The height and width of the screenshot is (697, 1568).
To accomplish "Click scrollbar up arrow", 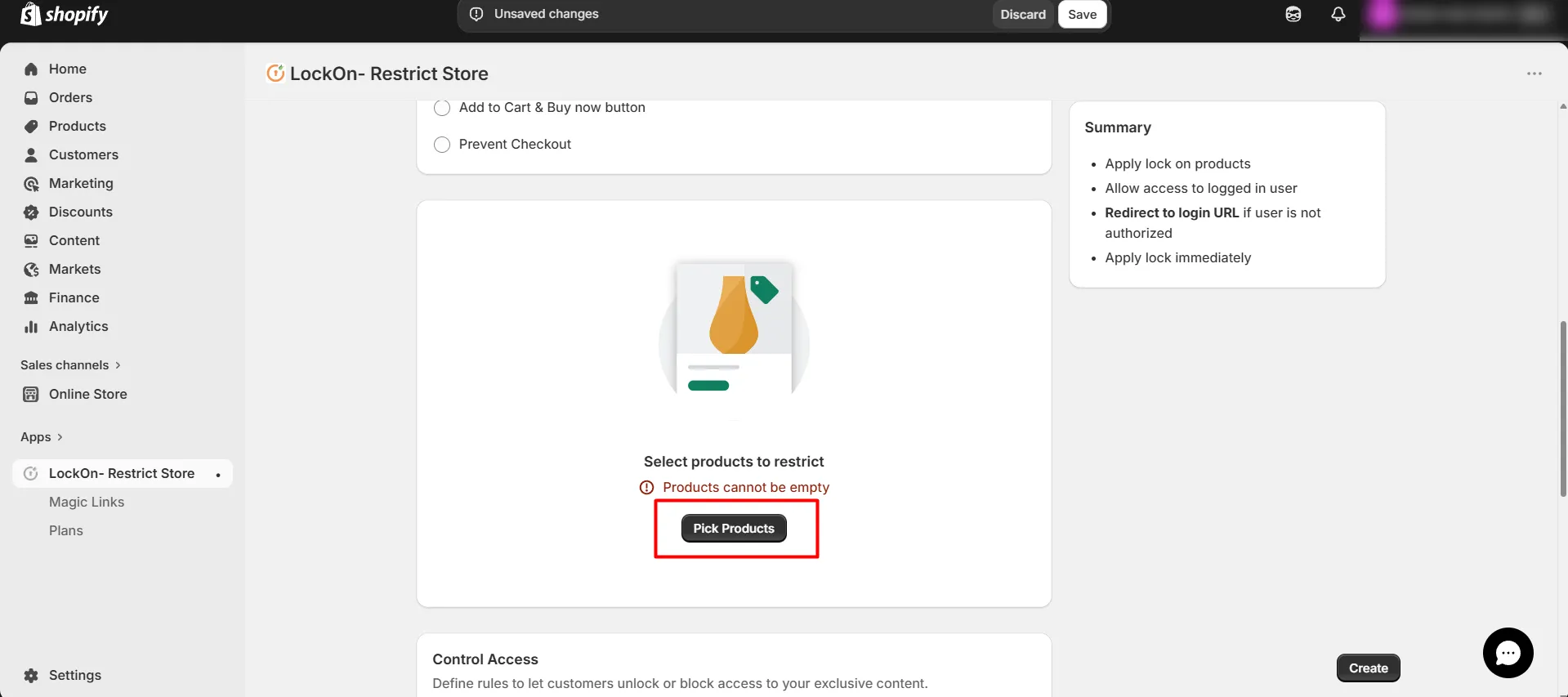I will [1563, 106].
